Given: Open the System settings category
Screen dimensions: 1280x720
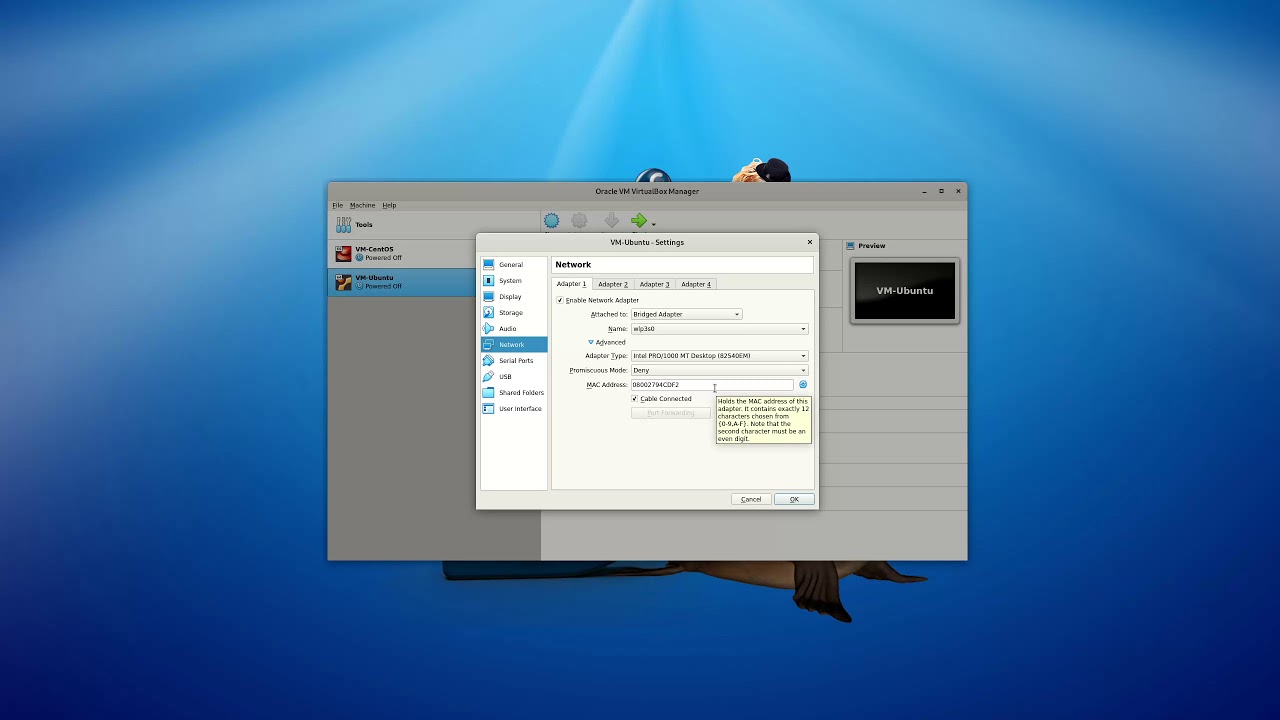Looking at the screenshot, I should (513, 281).
